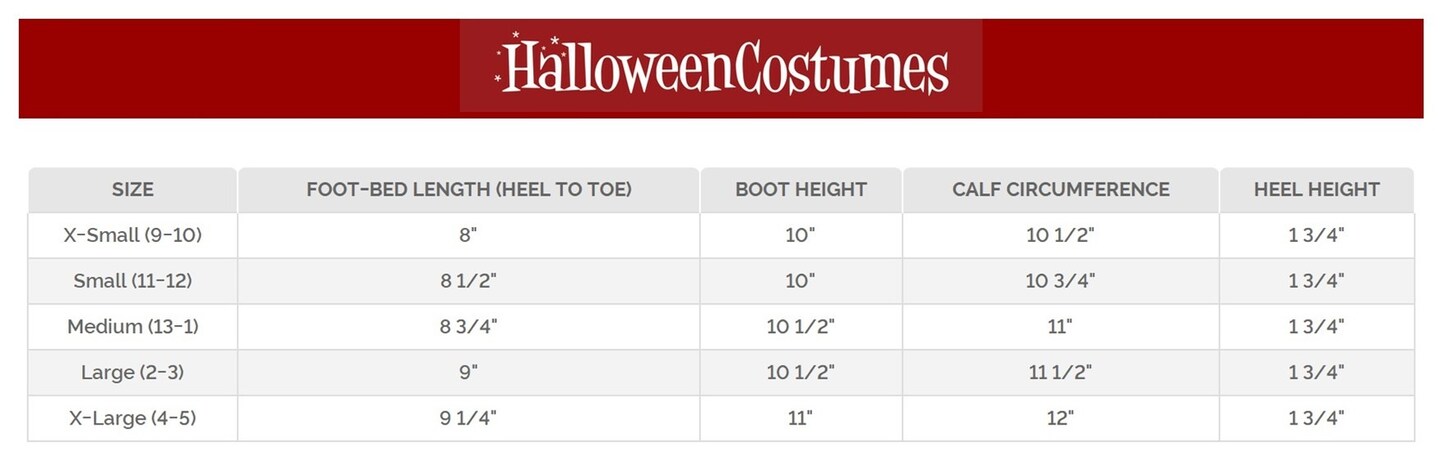
Task: Select the Medium (13-1) size label
Action: pyautogui.click(x=133, y=327)
